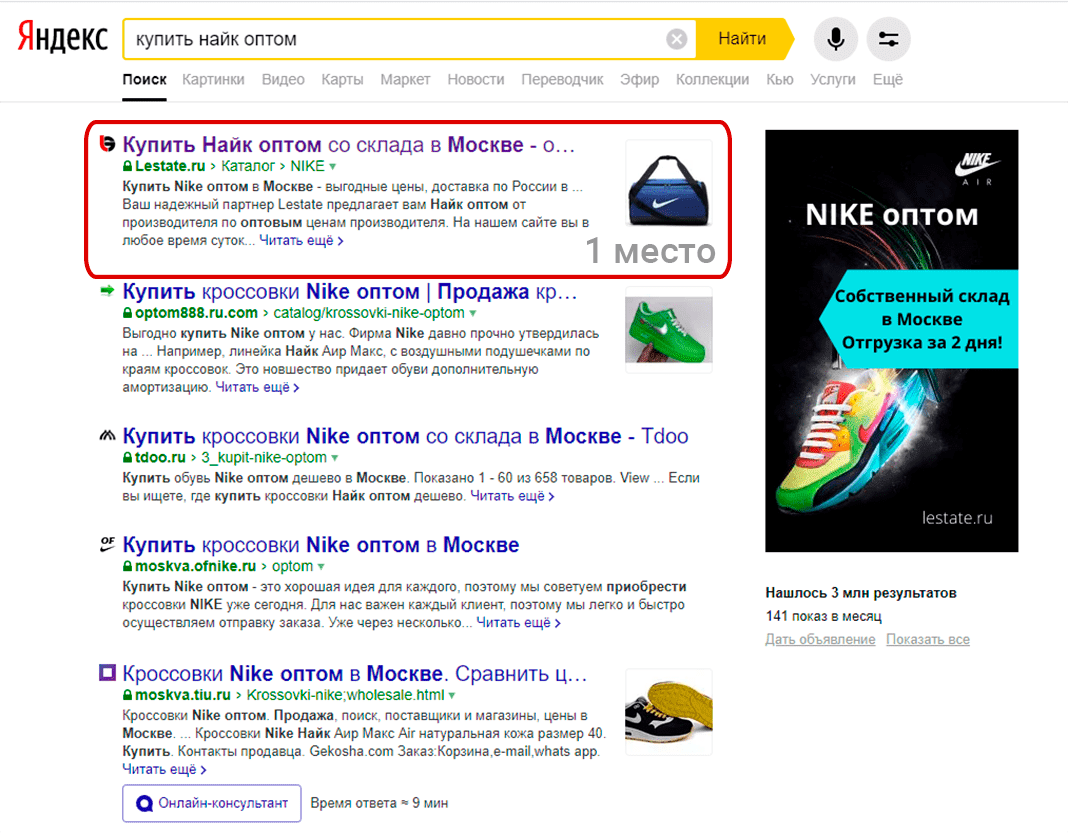Expand dropdown arrow after optom888 catalog path

472,313
